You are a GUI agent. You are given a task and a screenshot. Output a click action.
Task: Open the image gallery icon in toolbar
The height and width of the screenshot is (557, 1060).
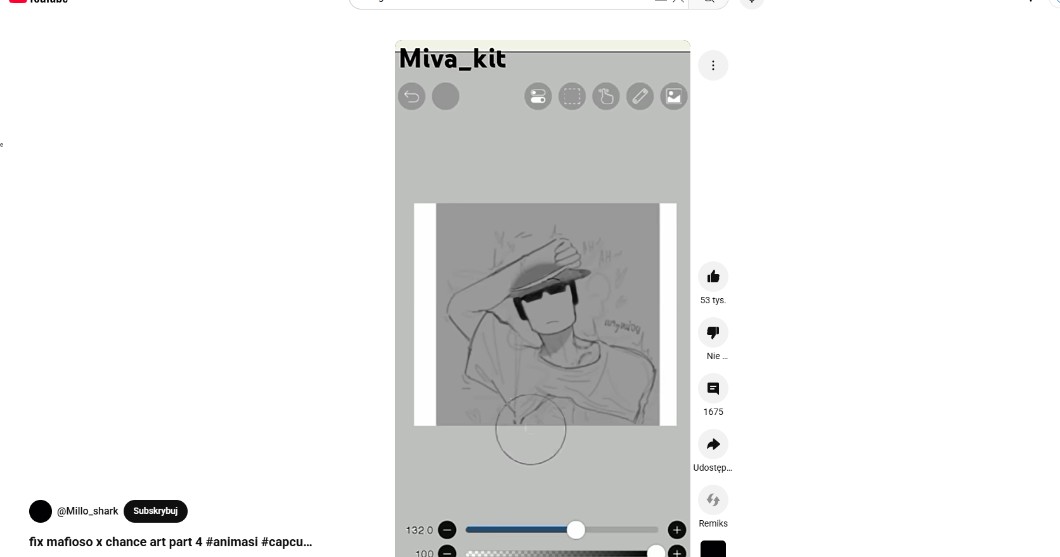[673, 96]
